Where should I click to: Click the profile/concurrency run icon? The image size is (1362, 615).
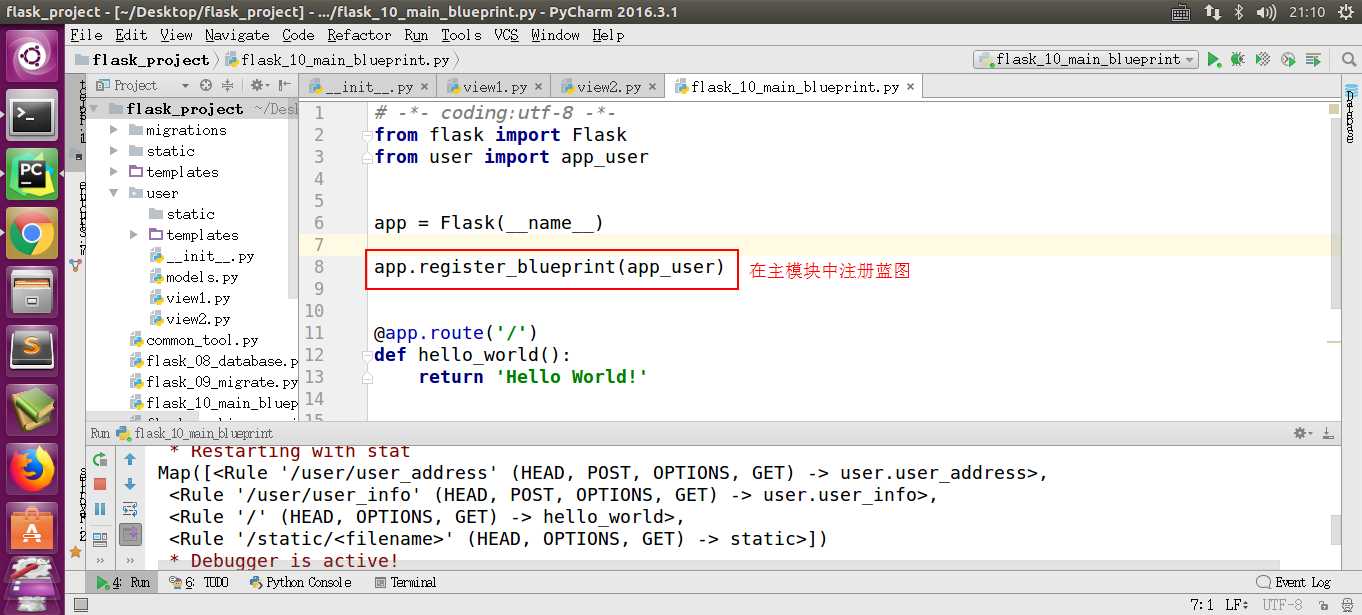tap(1288, 60)
